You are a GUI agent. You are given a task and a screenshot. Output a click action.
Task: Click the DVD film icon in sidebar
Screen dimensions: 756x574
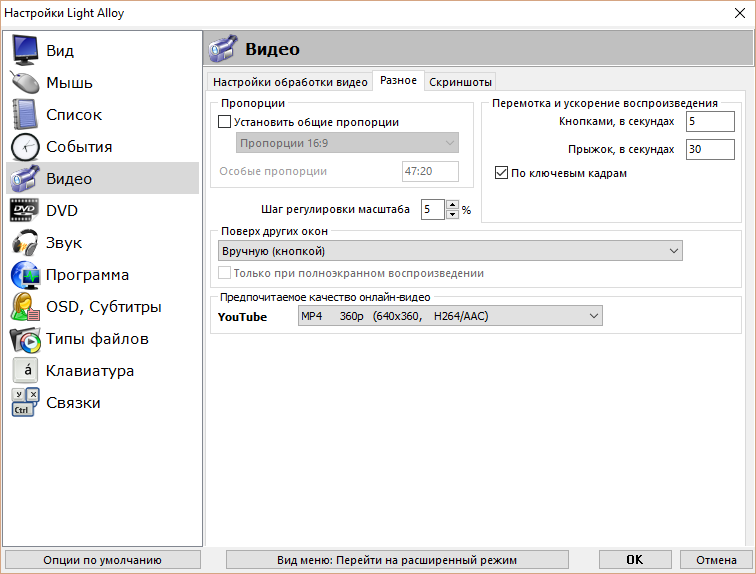(x=25, y=210)
